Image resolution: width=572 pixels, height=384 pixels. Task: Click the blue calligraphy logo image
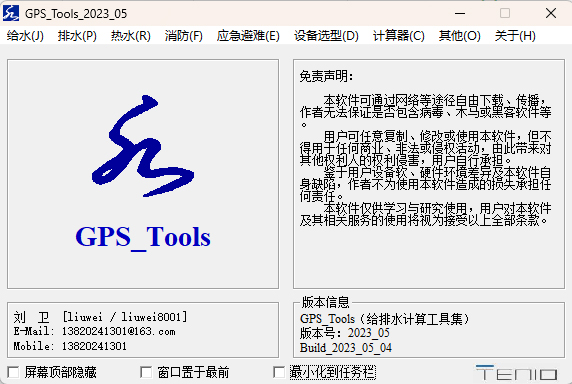tap(143, 146)
